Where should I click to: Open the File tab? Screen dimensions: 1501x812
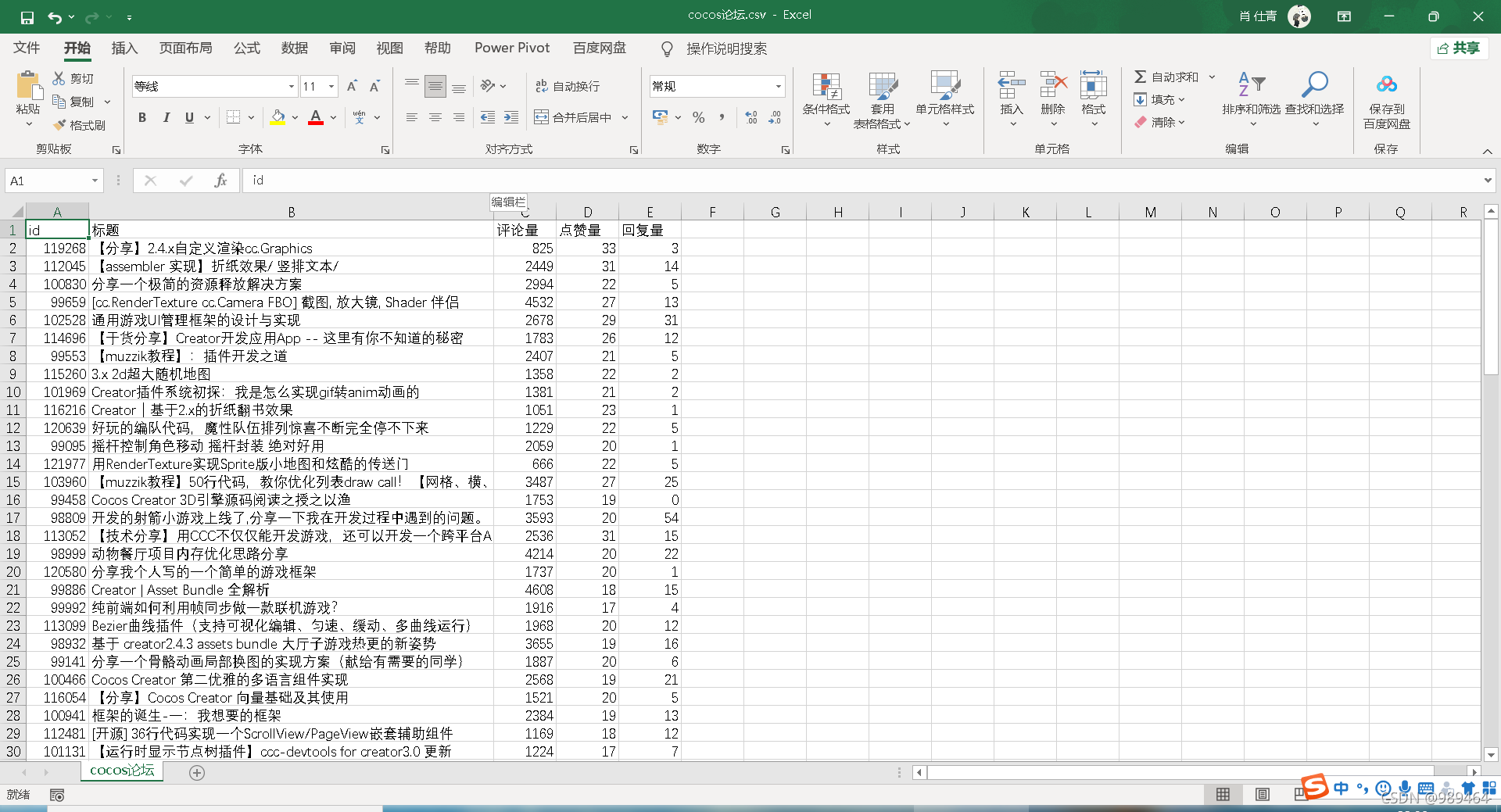click(x=27, y=48)
